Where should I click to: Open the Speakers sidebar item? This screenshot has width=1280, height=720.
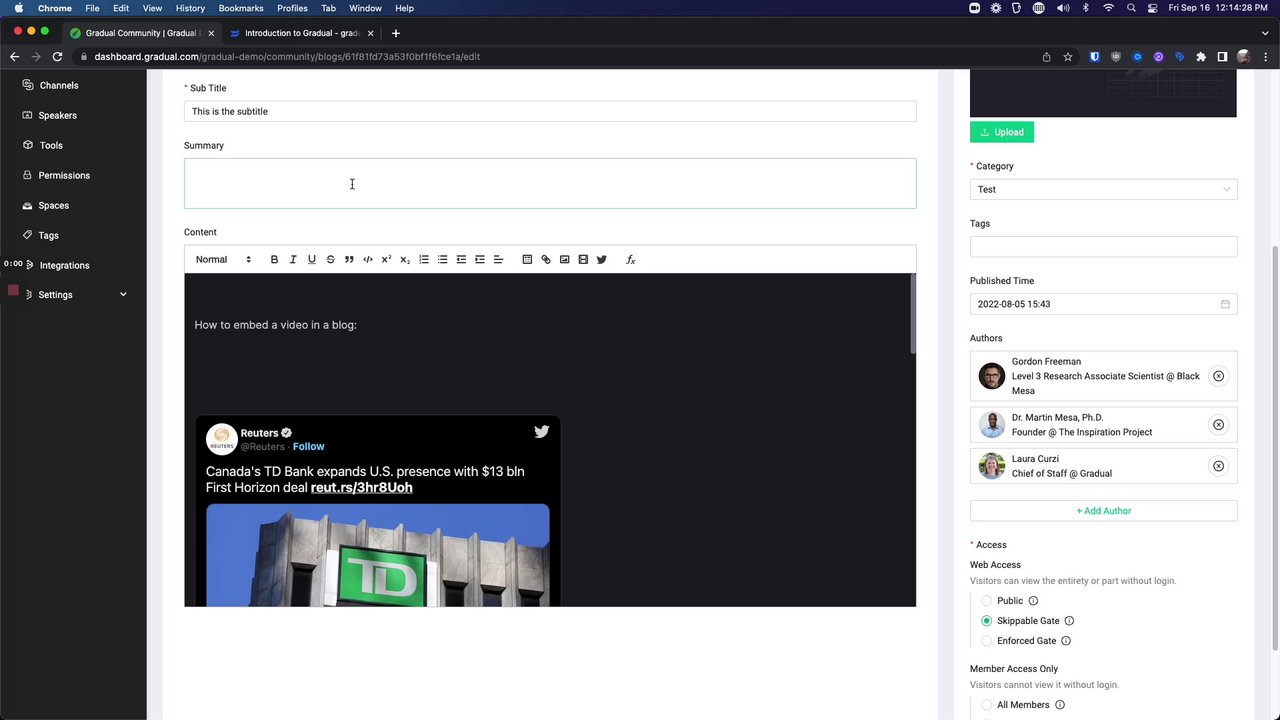pos(57,116)
